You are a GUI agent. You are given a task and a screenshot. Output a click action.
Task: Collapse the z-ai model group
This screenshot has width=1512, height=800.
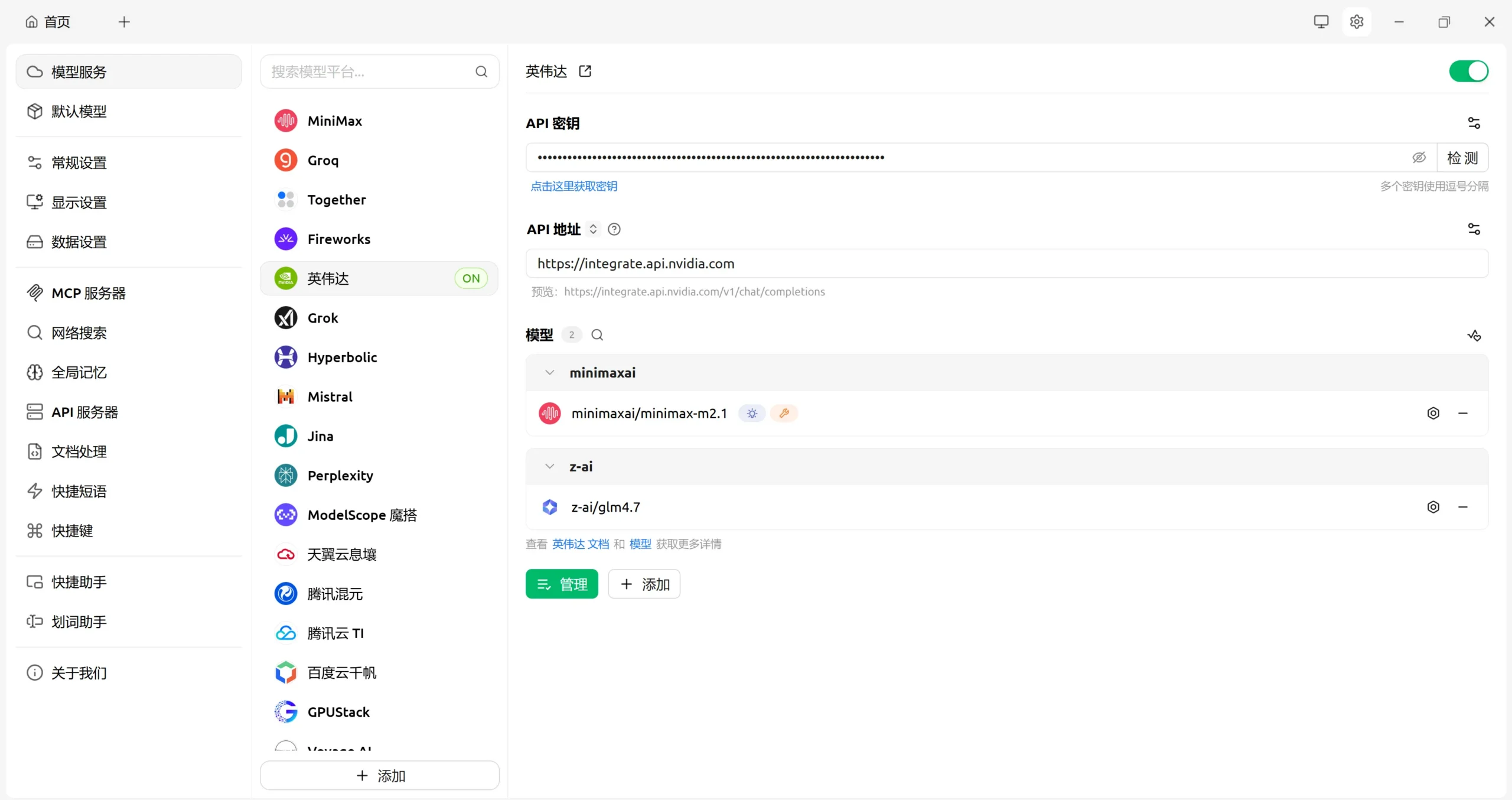click(549, 466)
